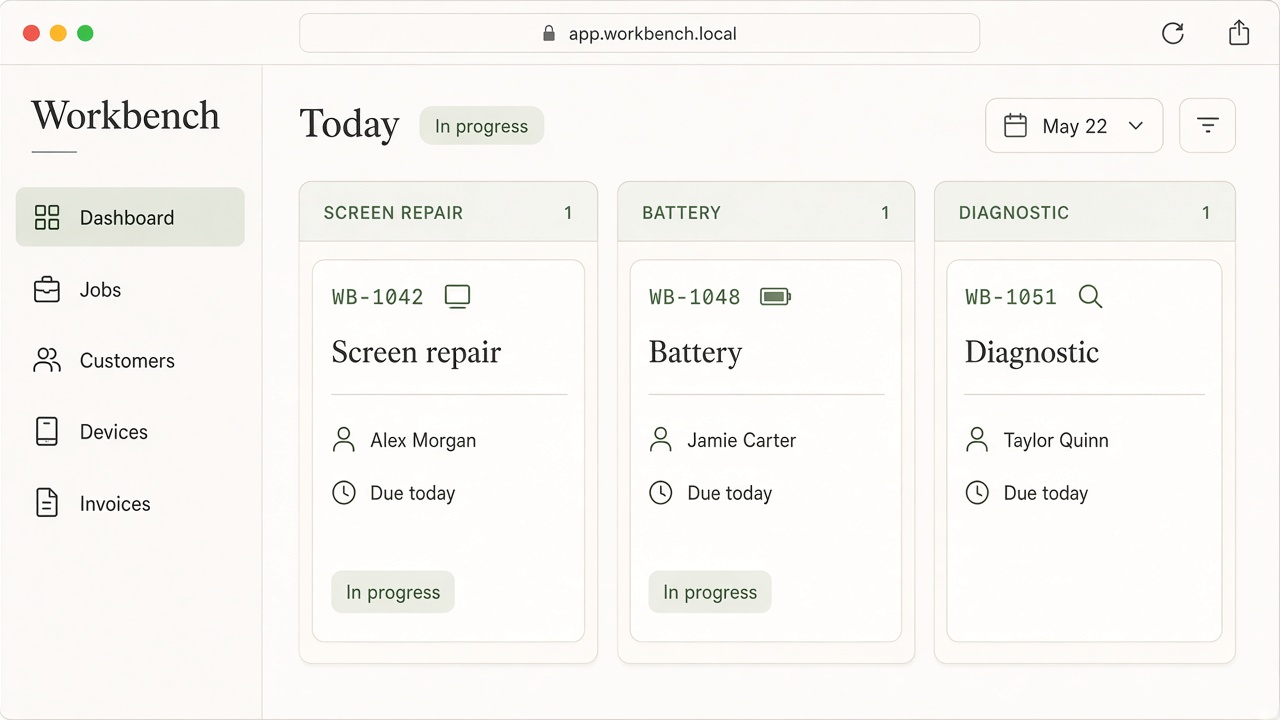Click the person icon beside Jamie Carter
1280x720 pixels.
coord(661,440)
